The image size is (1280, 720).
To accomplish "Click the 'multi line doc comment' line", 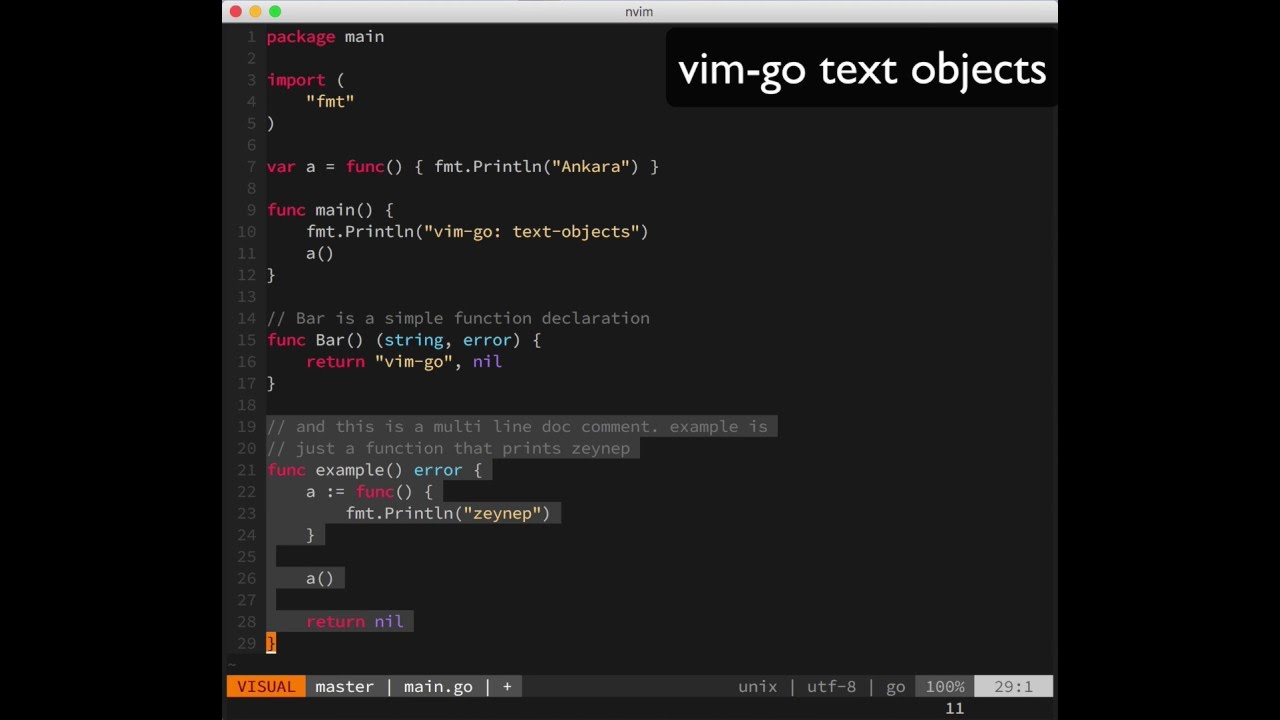I will point(517,427).
